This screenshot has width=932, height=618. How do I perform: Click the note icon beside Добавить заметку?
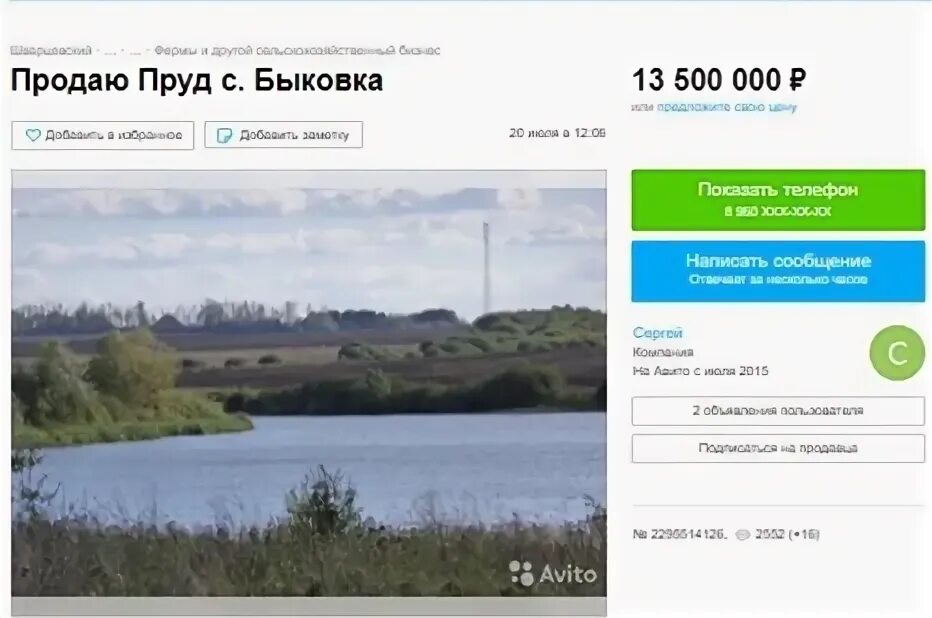pos(224,135)
